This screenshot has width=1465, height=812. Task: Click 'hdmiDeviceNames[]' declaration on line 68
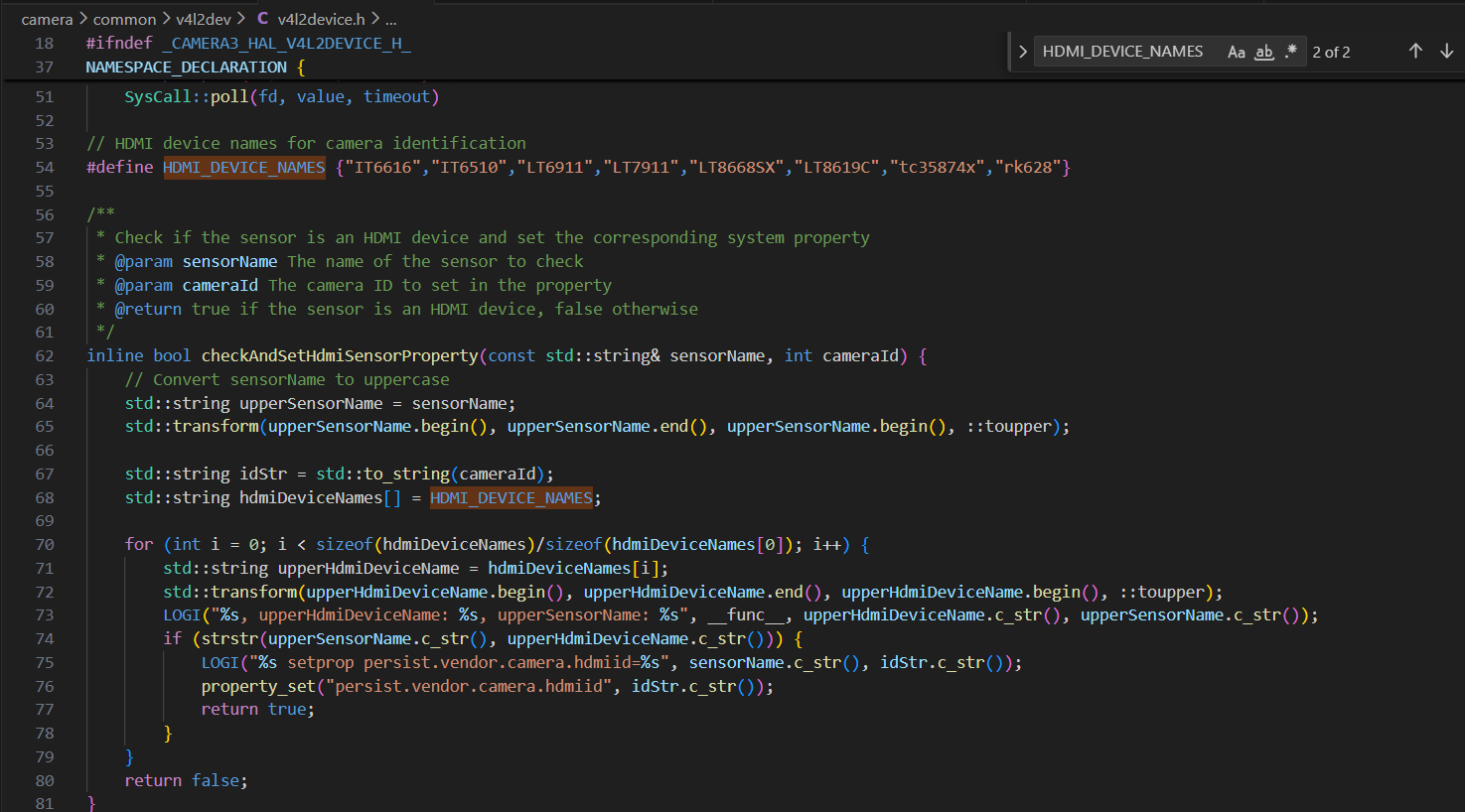[x=320, y=497]
